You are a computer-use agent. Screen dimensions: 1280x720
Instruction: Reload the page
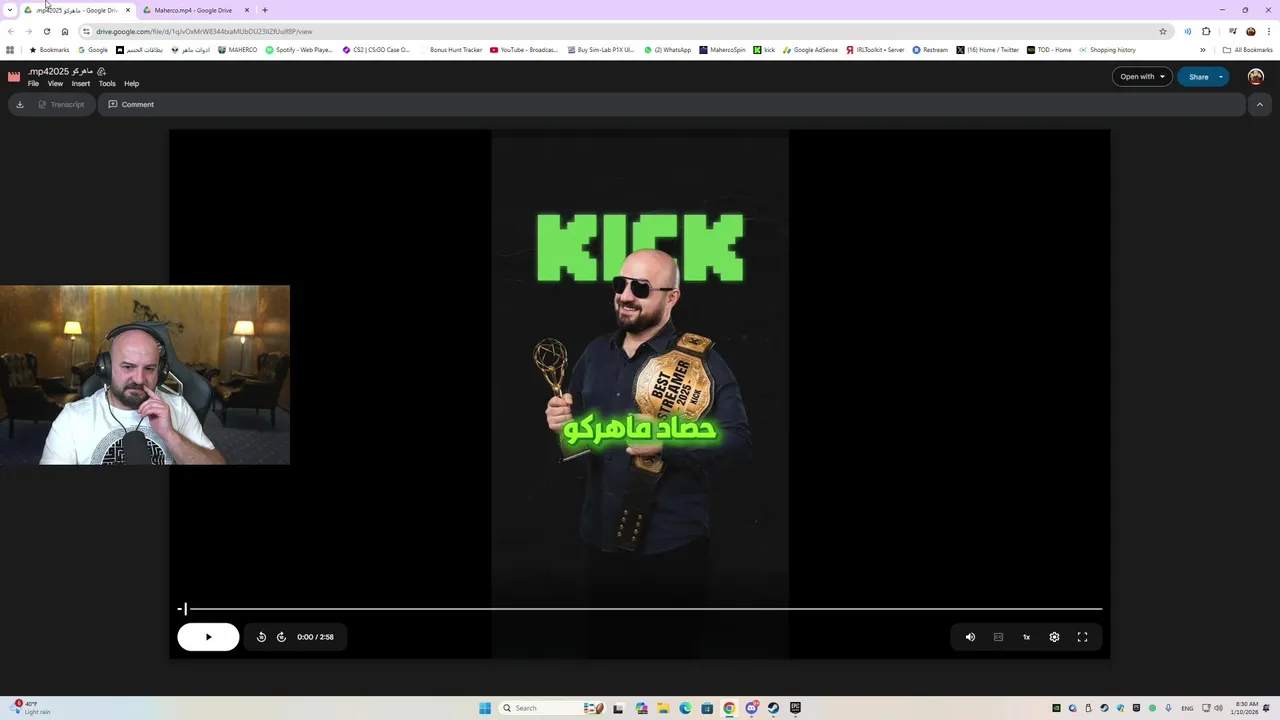tap(46, 31)
